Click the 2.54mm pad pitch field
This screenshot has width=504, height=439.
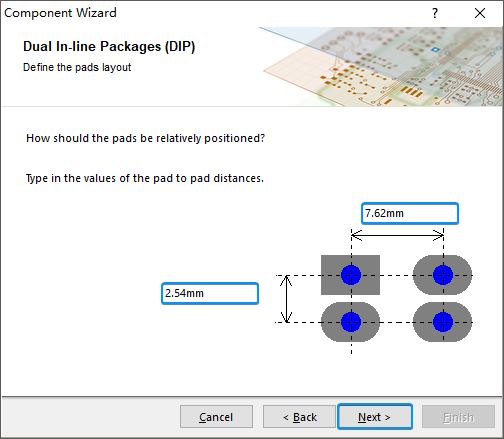[210, 293]
